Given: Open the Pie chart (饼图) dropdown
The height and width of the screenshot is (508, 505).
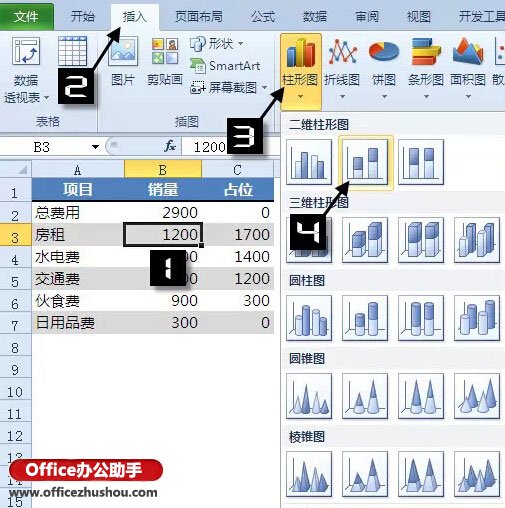Looking at the screenshot, I should pos(384,69).
